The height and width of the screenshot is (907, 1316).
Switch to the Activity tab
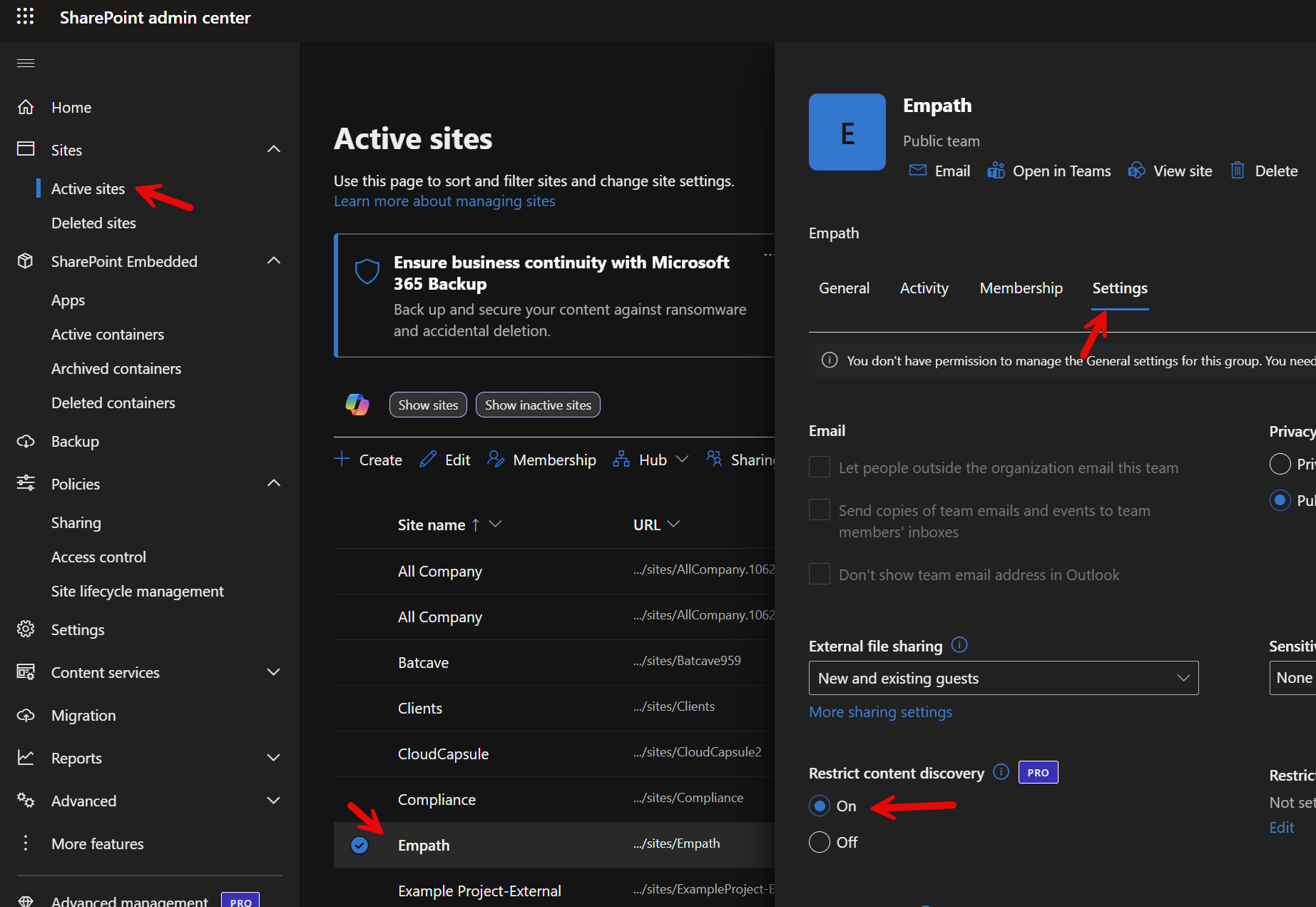(924, 288)
